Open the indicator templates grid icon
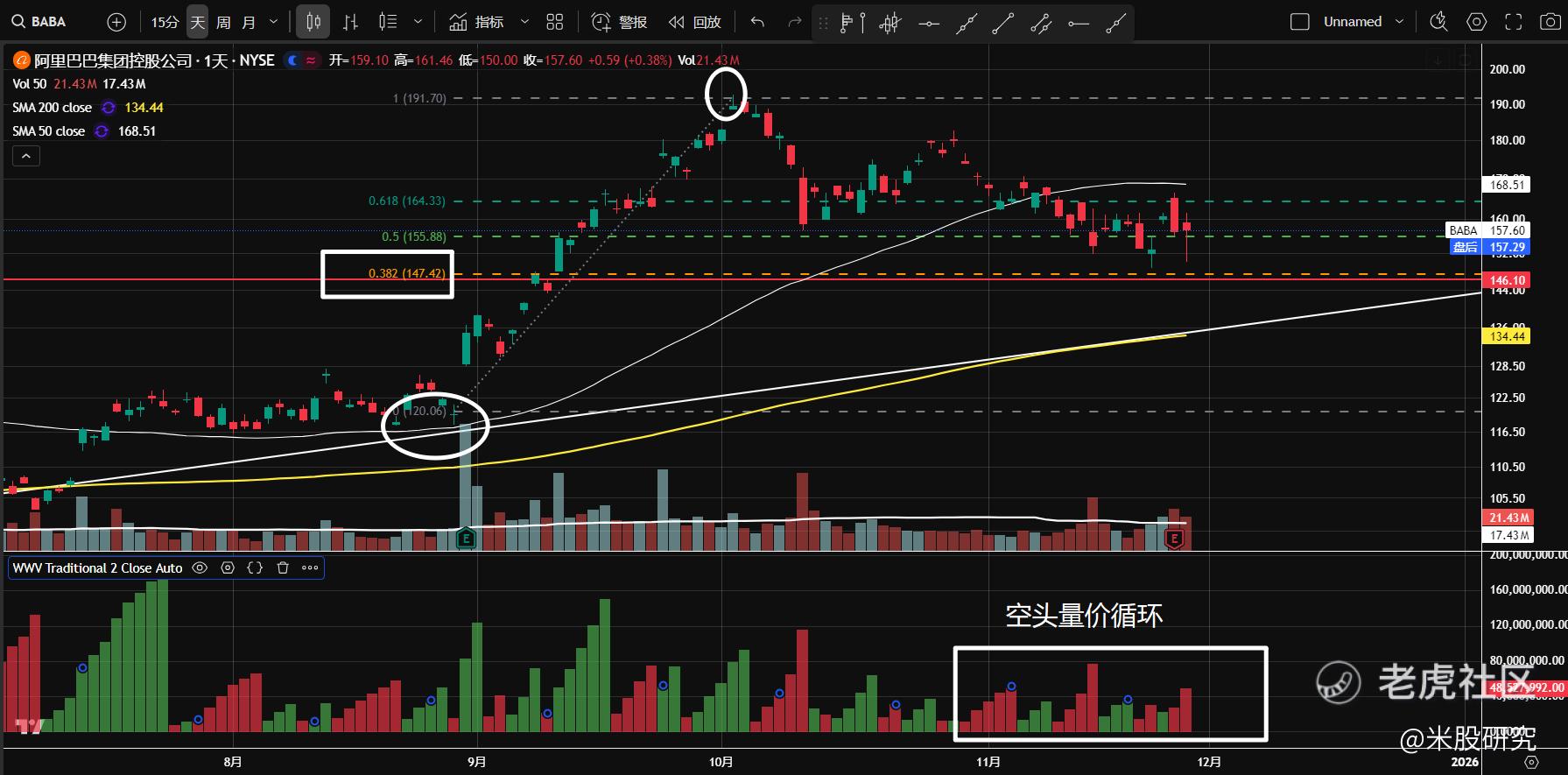Viewport: 1568px width, 775px height. coord(555,22)
